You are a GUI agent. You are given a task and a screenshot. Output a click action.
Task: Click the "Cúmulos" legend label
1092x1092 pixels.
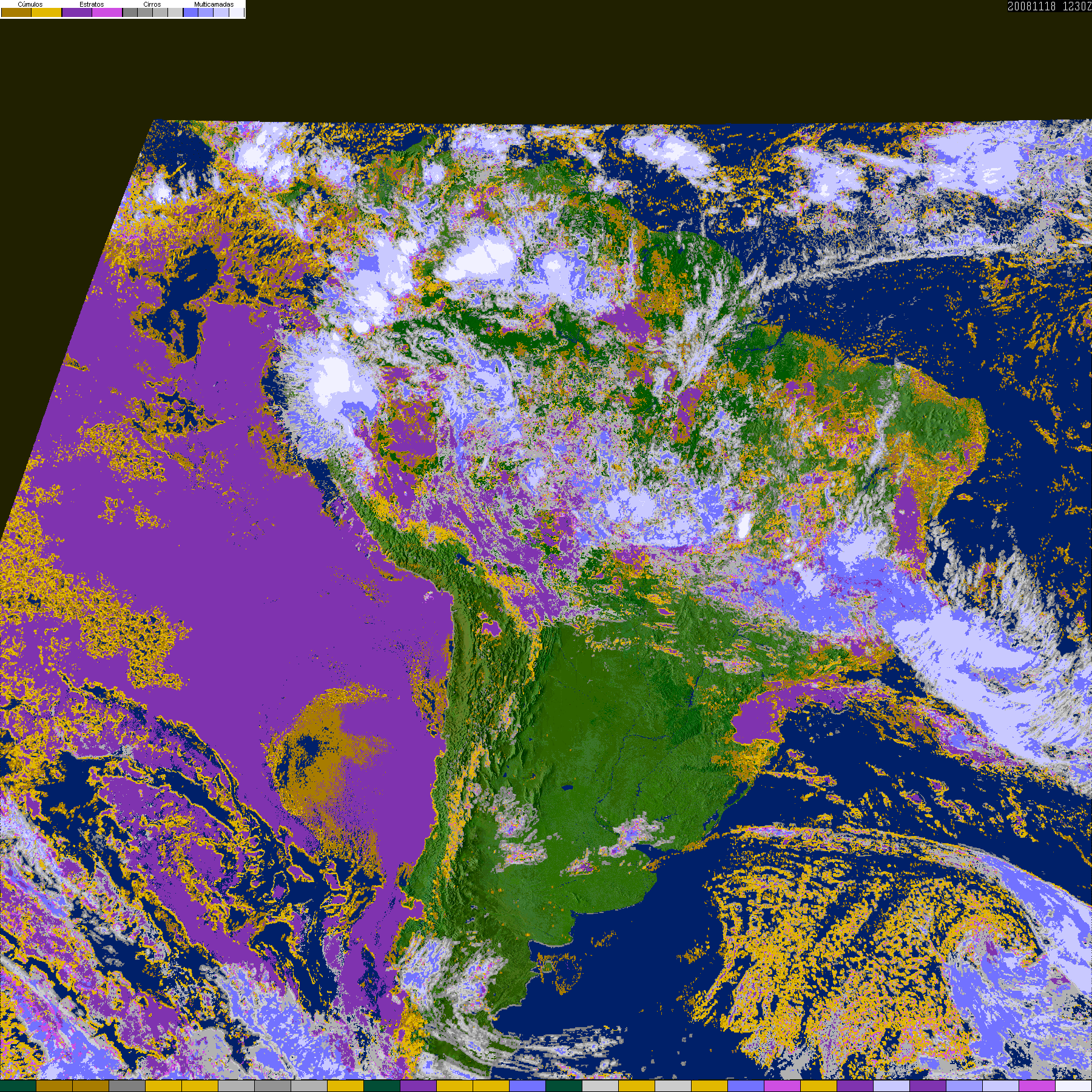pos(30,4)
